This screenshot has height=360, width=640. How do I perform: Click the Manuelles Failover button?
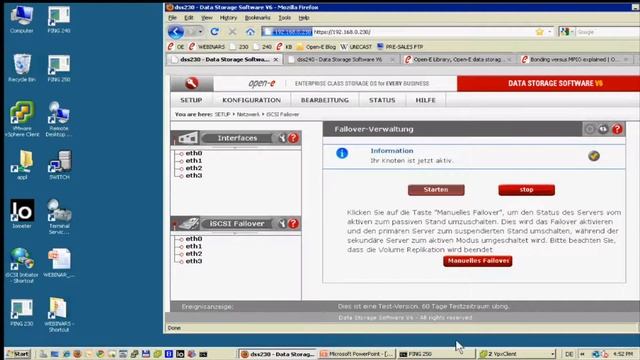coord(478,261)
